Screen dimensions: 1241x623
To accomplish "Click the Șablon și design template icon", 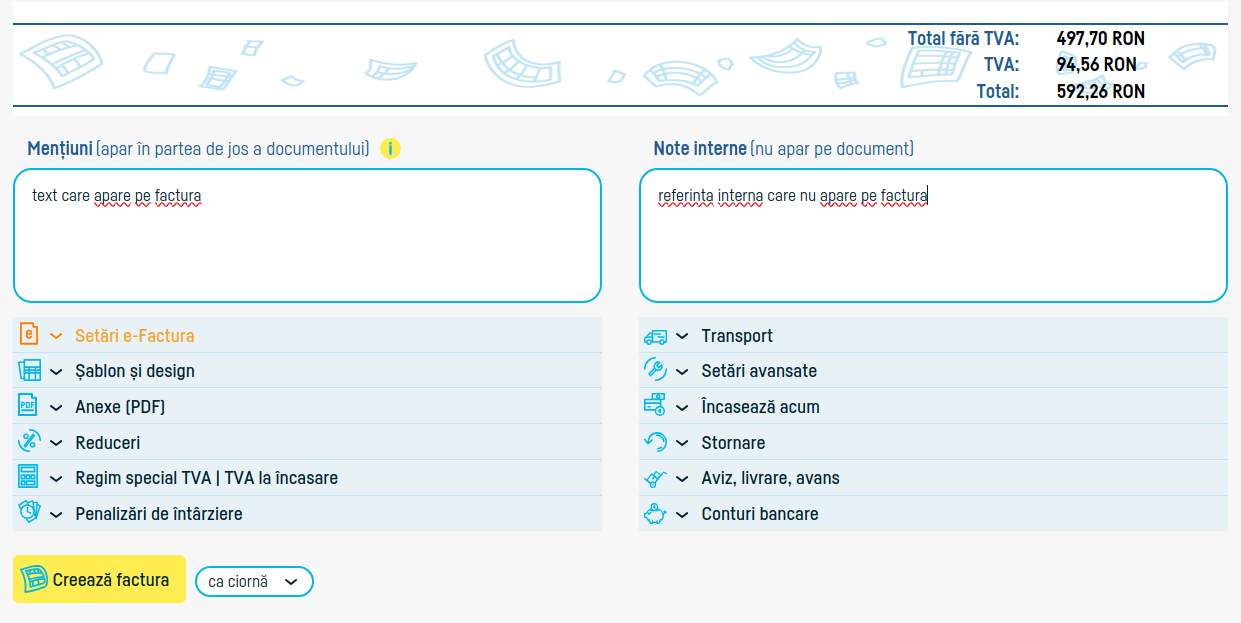I will pyautogui.click(x=29, y=370).
